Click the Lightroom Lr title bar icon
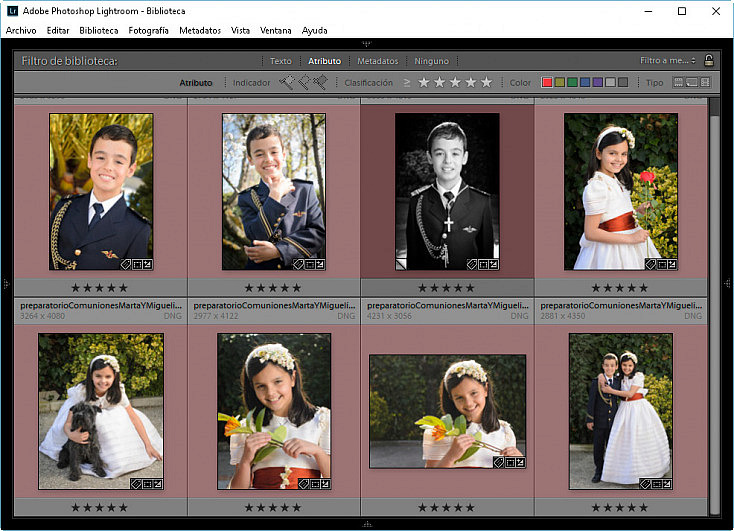This screenshot has height=531, width=734. [x=12, y=10]
